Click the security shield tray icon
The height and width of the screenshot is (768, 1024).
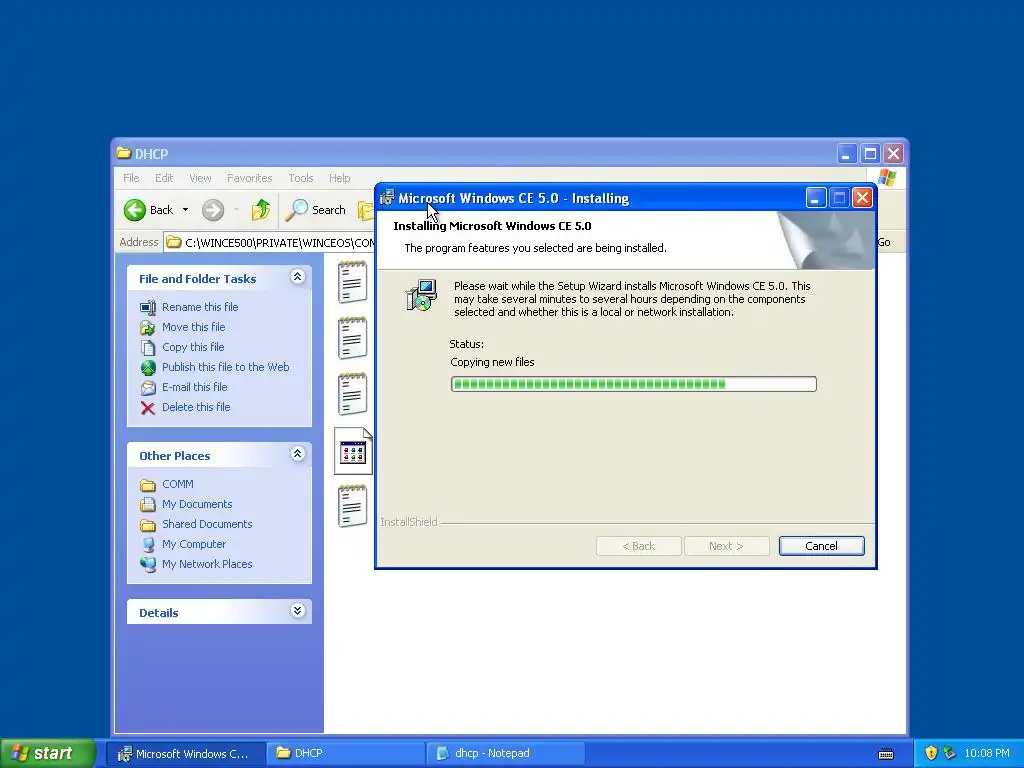(931, 753)
